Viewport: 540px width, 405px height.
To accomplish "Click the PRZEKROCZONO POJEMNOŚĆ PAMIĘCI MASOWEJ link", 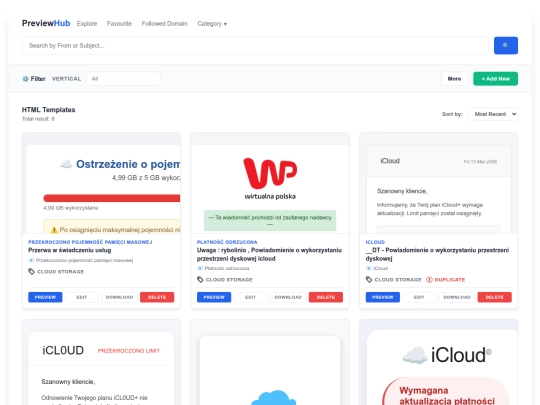I will click(x=90, y=242).
